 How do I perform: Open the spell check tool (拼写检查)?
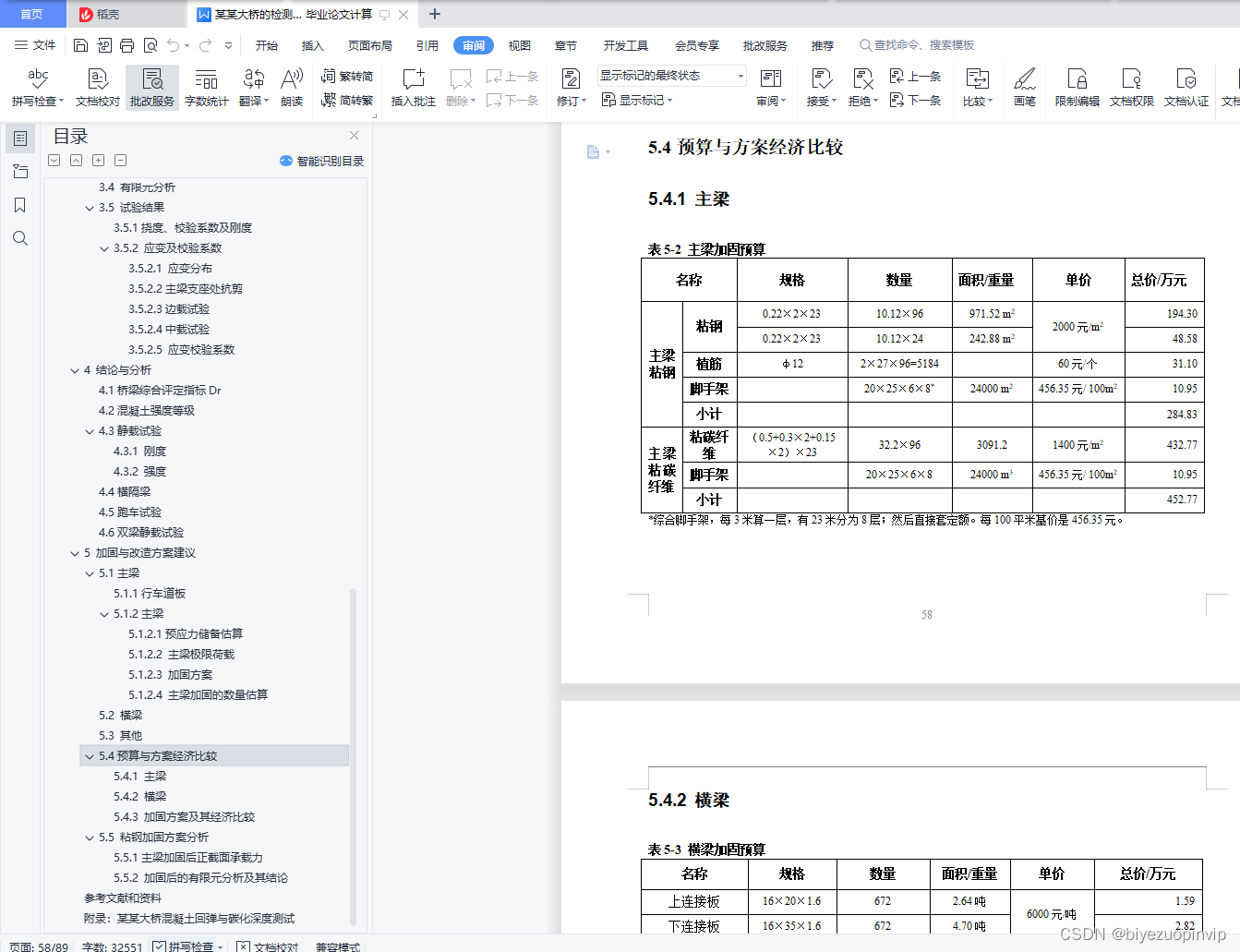tap(37, 88)
